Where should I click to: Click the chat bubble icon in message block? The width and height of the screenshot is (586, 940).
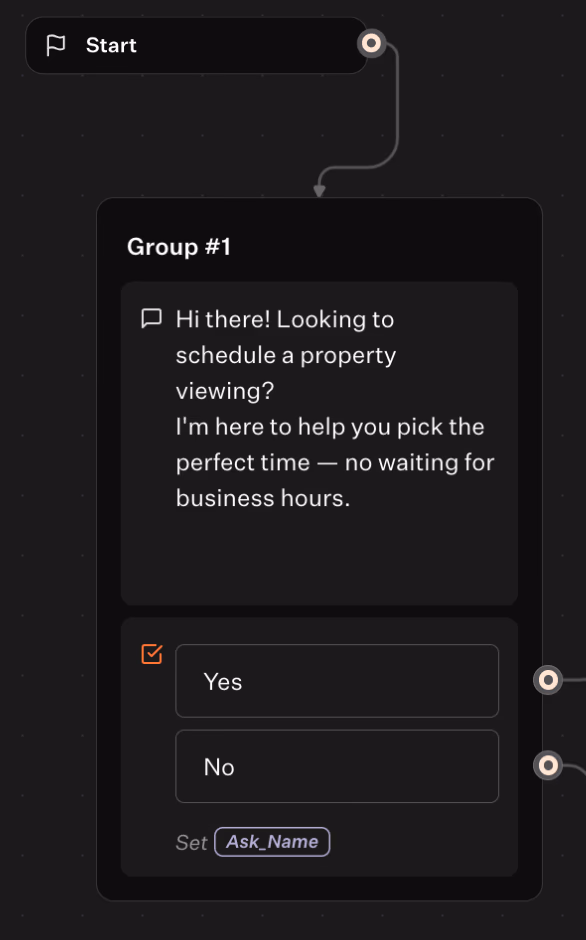click(x=151, y=318)
